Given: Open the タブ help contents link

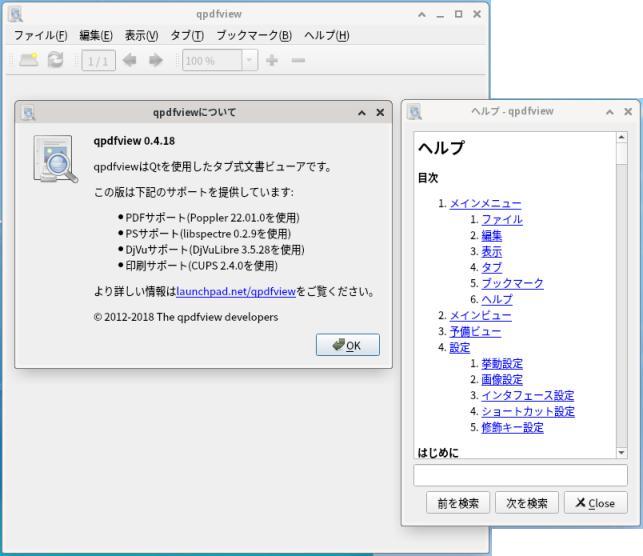Looking at the screenshot, I should tap(492, 267).
